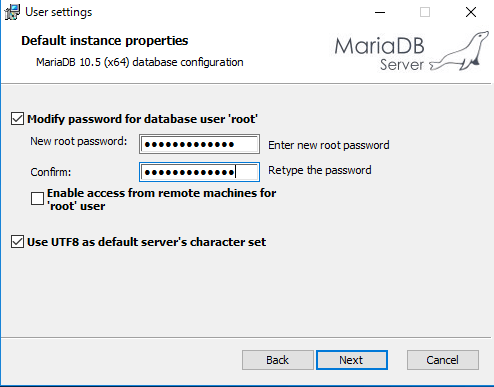Image resolution: width=494 pixels, height=387 pixels.
Task: Focus the New root password field
Action: (199, 144)
